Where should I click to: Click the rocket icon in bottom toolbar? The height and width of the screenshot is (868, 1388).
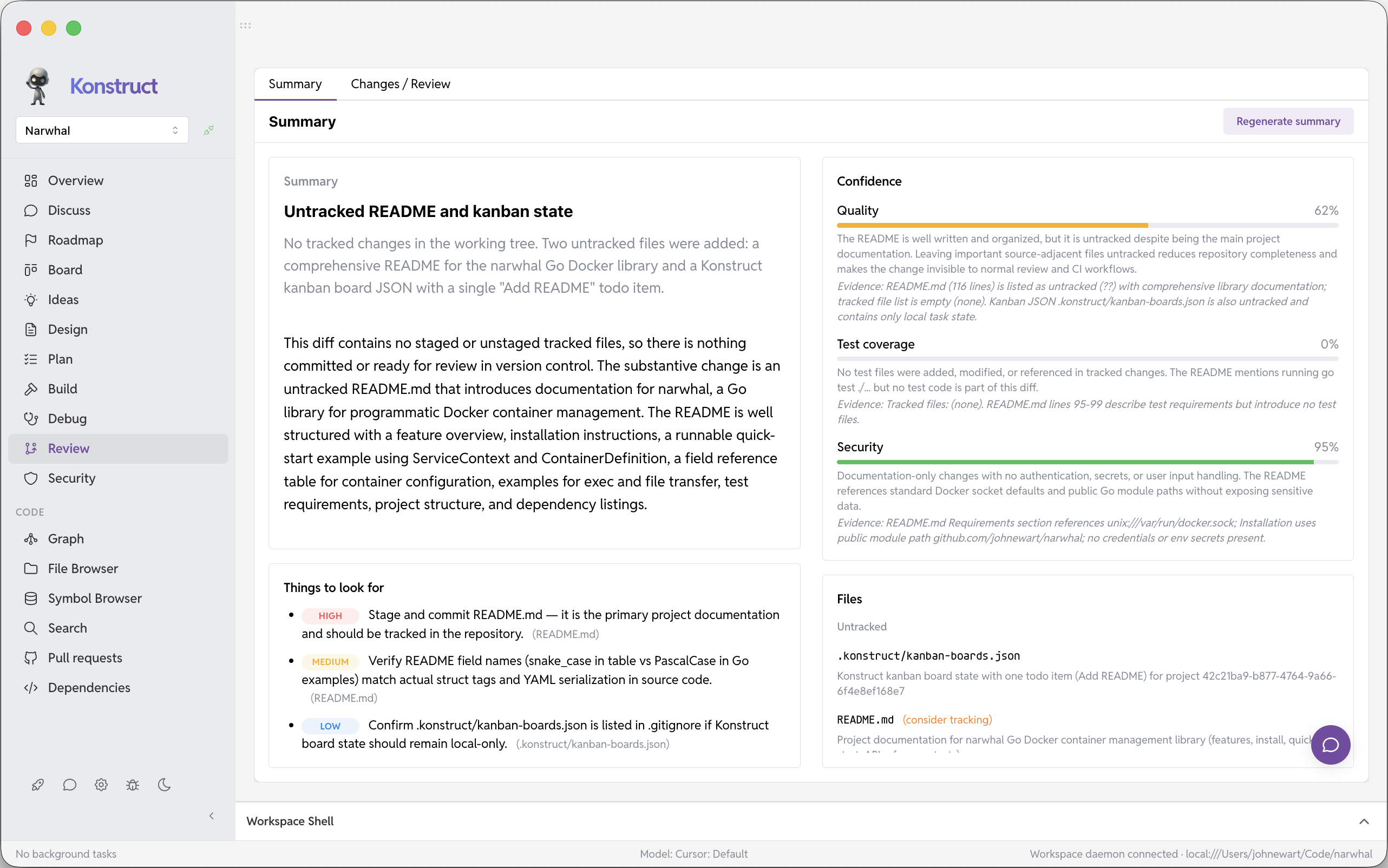38,785
